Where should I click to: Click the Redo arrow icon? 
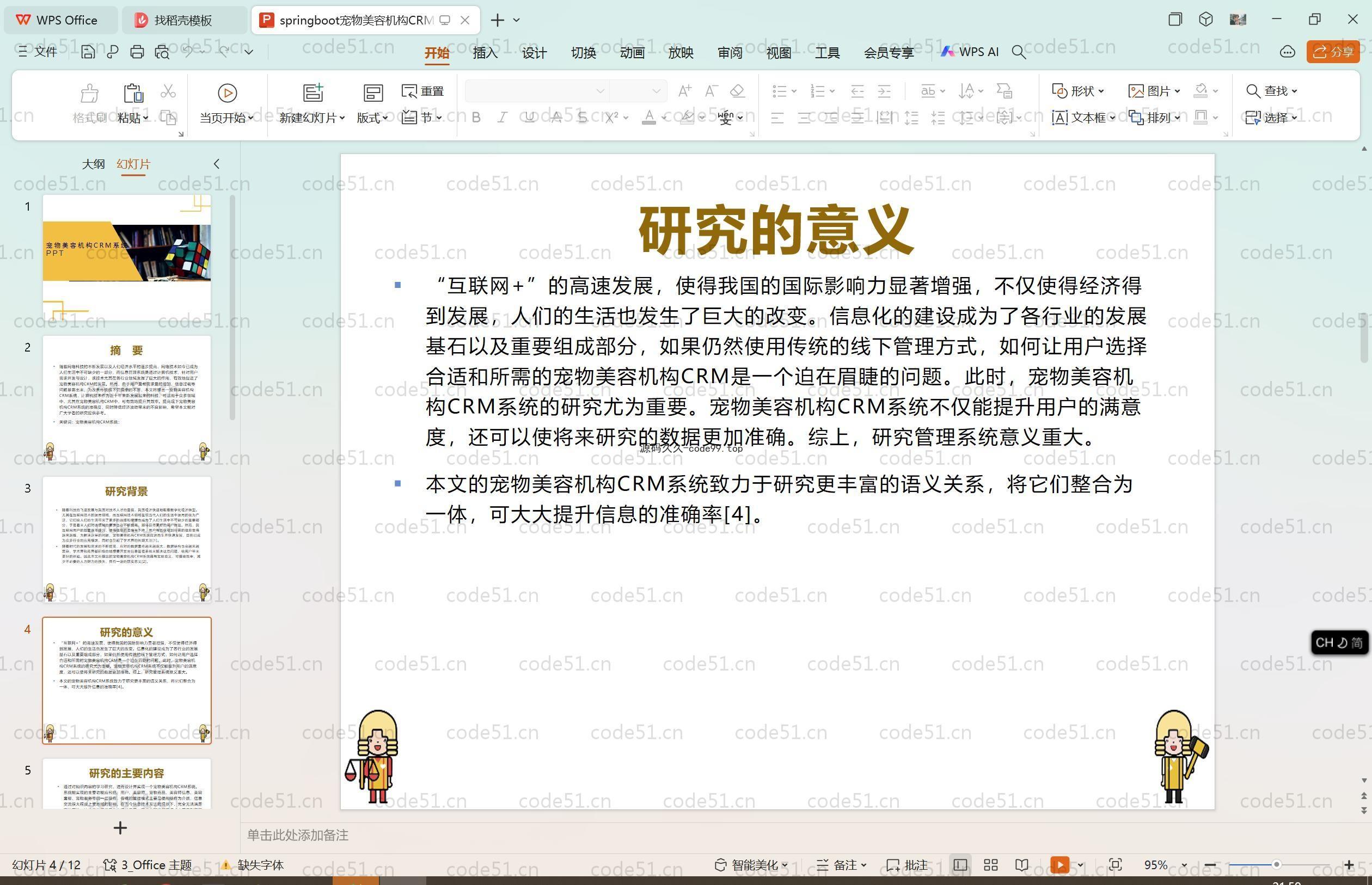coord(224,52)
